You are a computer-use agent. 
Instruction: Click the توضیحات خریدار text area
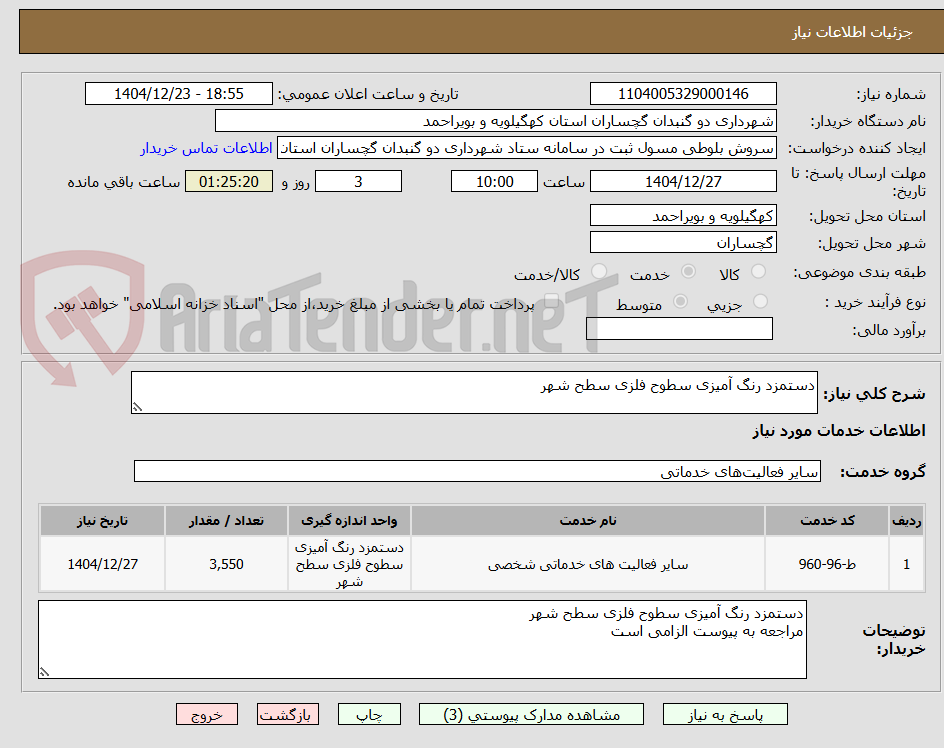(422, 640)
